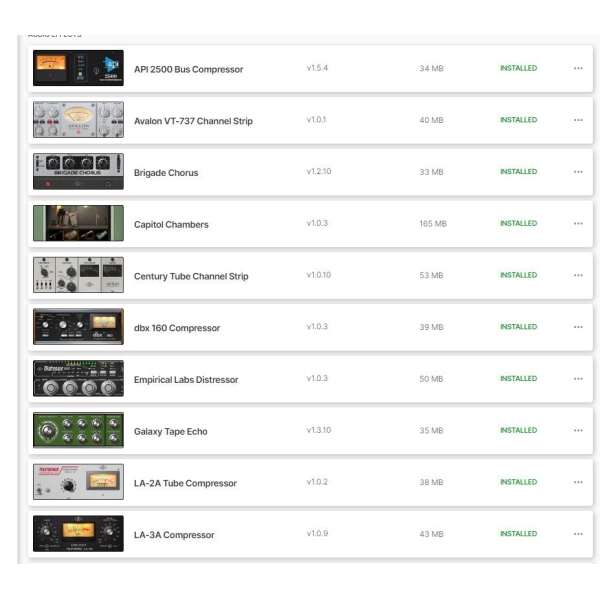600x600 pixels.
Task: Click version v1.0.1 of Avalon VT-737
Action: pos(316,119)
